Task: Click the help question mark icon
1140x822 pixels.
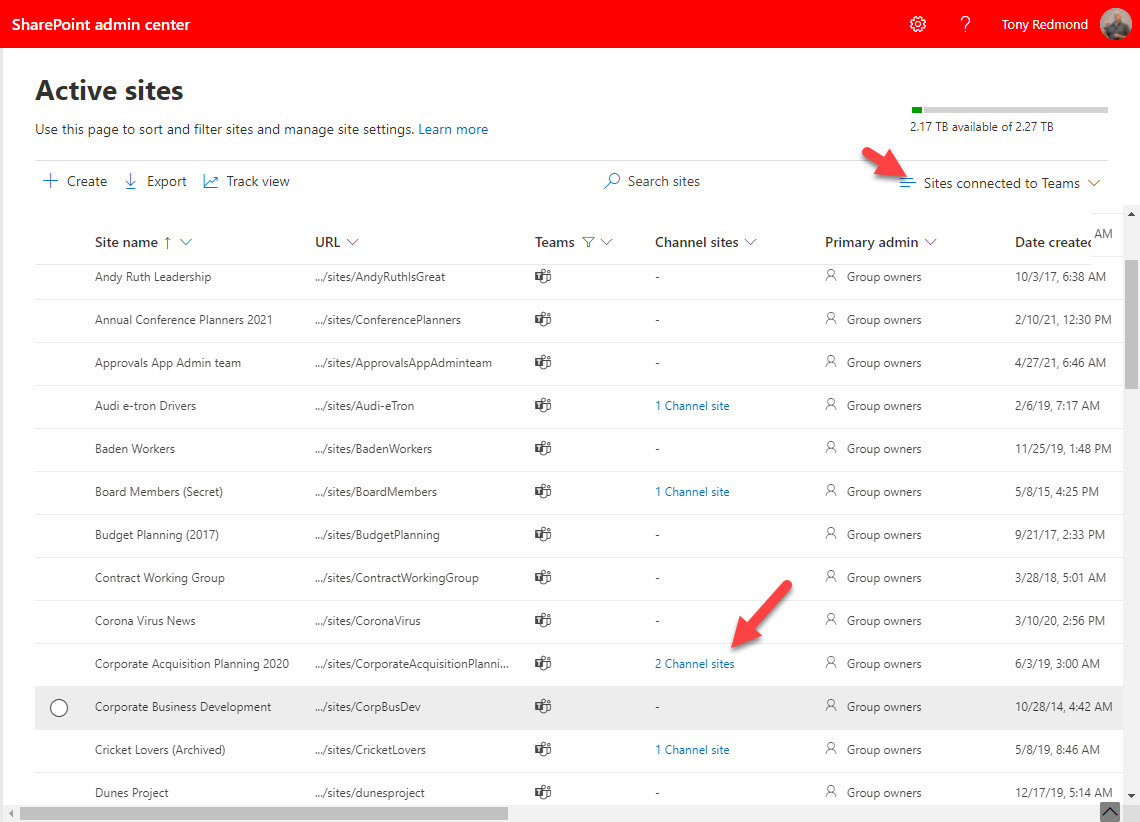Action: pos(965,24)
